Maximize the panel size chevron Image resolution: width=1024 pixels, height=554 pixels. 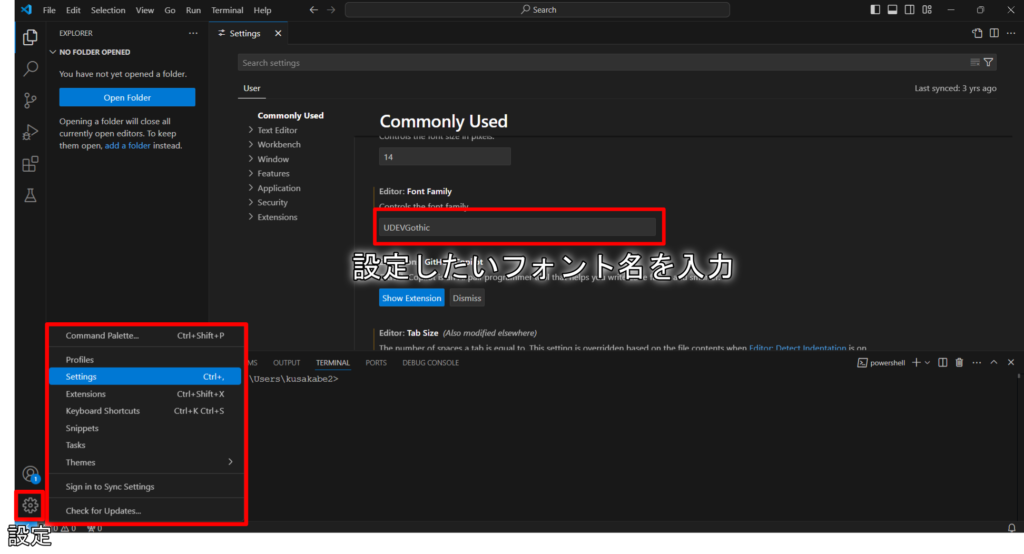click(x=994, y=363)
